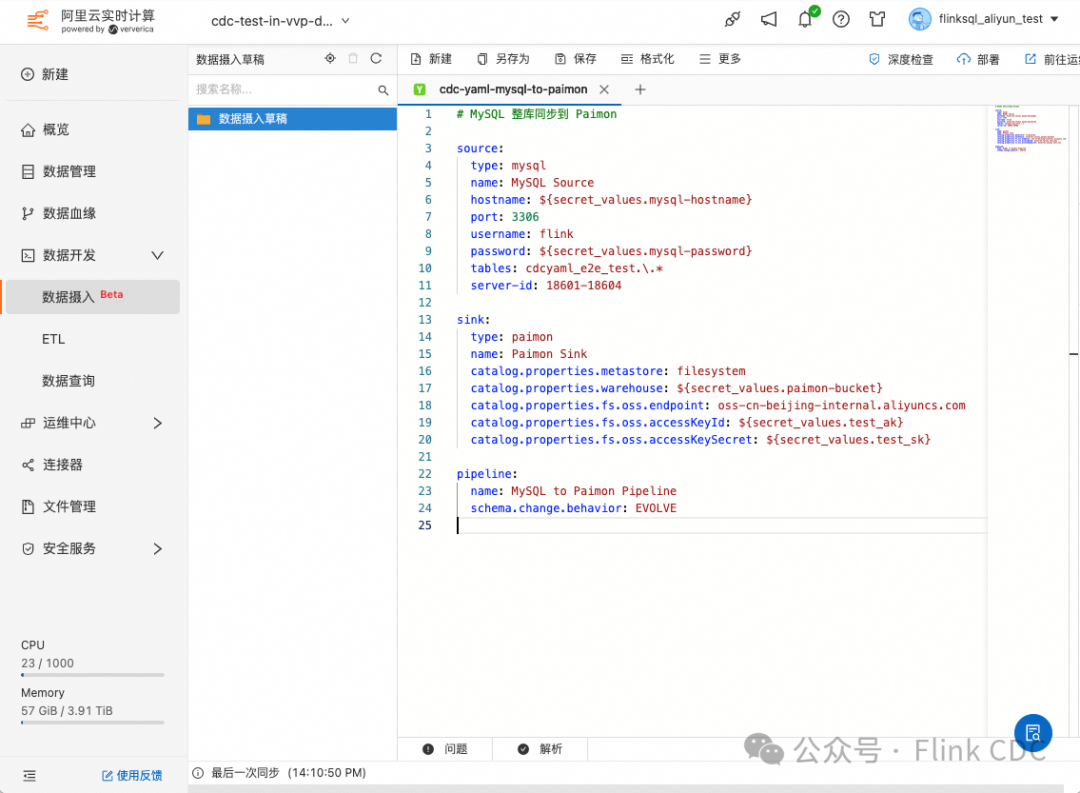Select ETL in the sidebar

[x=54, y=339]
